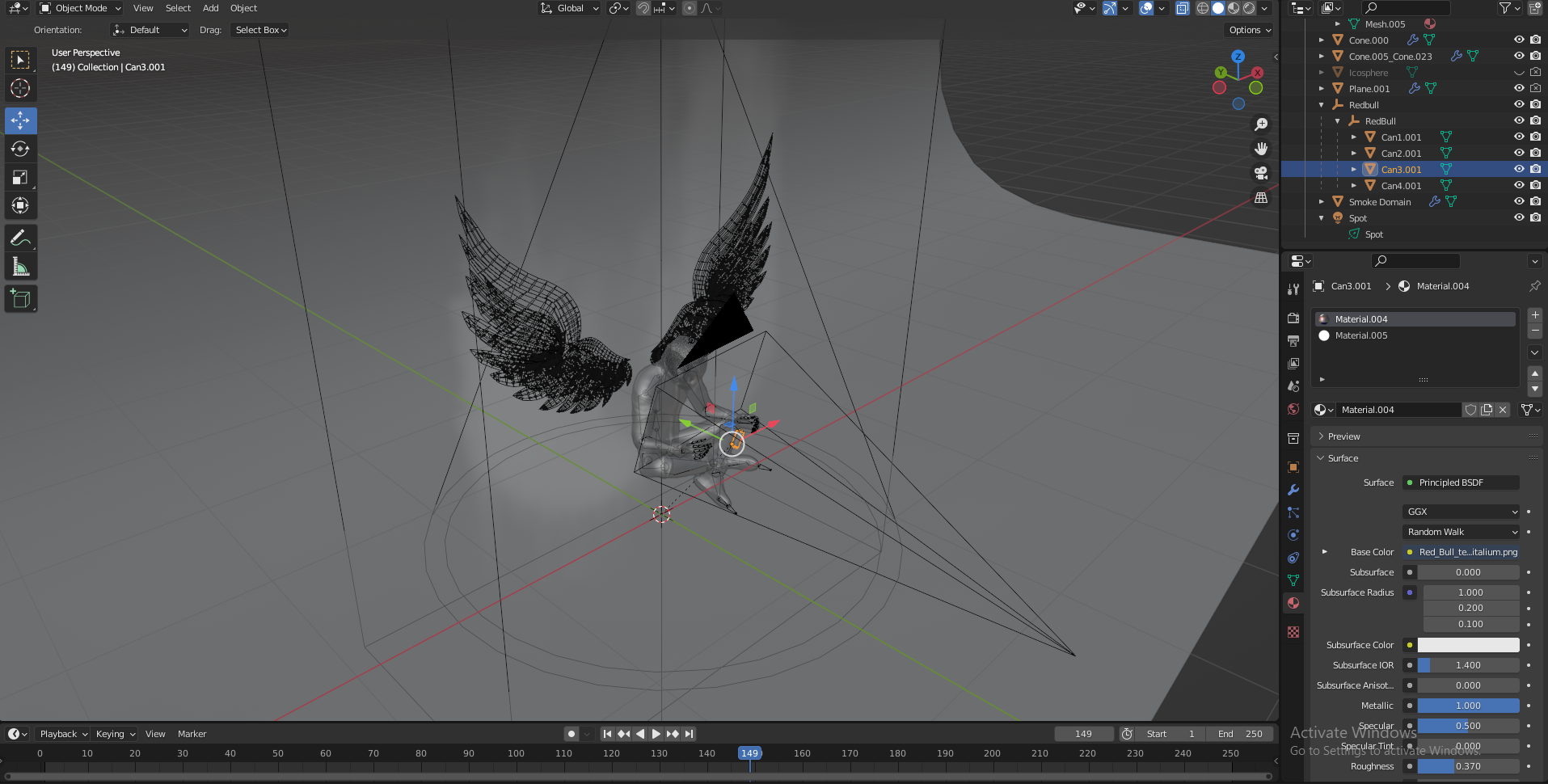
Task: Open the Physics properties tab
Action: tap(1293, 535)
